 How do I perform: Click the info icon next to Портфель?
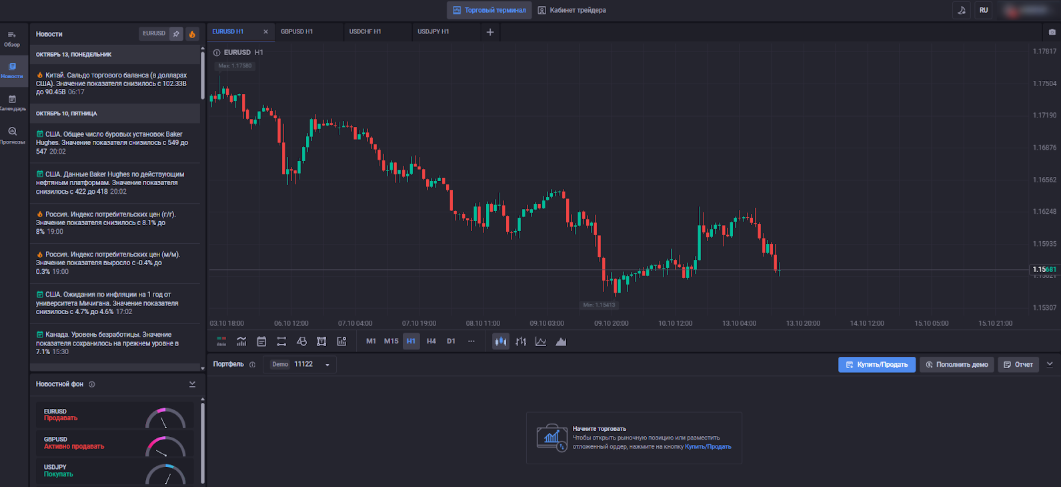click(x=252, y=365)
